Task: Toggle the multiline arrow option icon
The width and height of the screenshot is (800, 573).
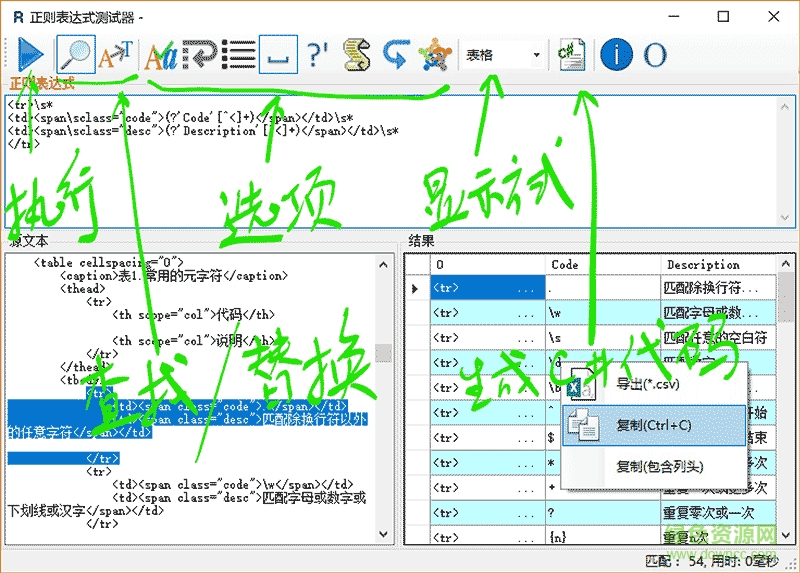Action: pyautogui.click(x=199, y=54)
